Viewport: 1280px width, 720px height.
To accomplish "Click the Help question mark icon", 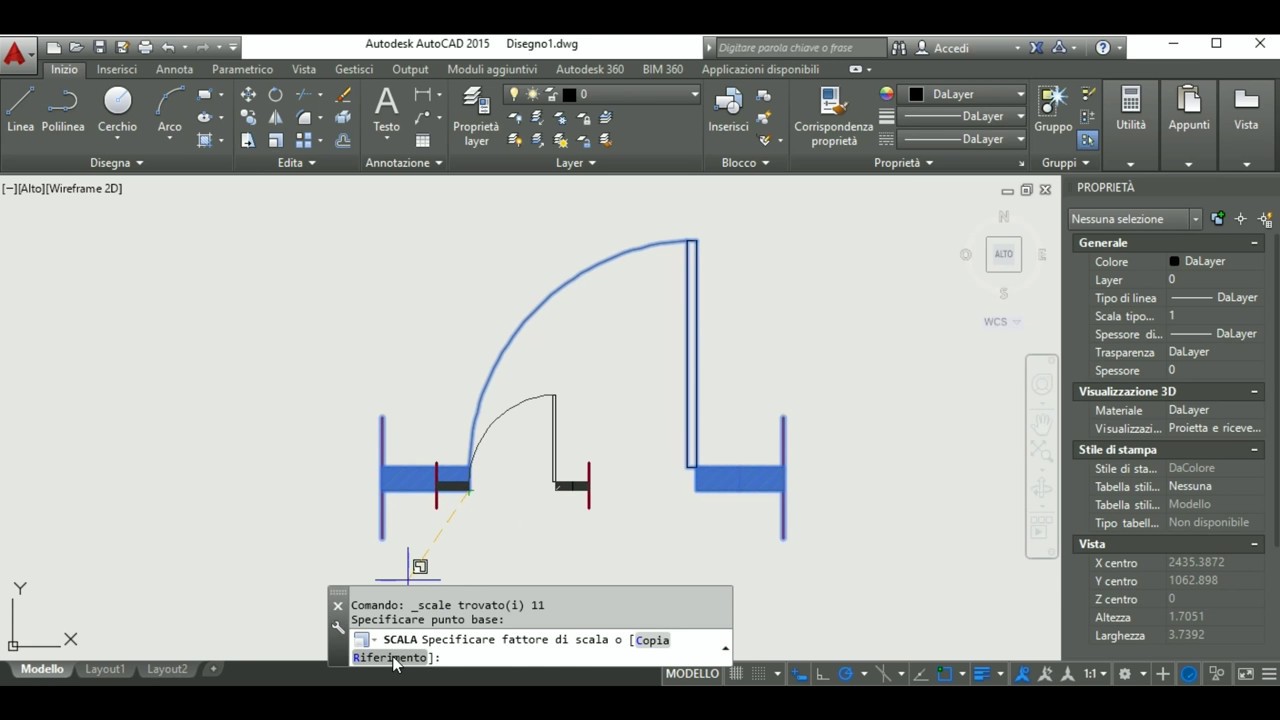I will [x=1103, y=47].
